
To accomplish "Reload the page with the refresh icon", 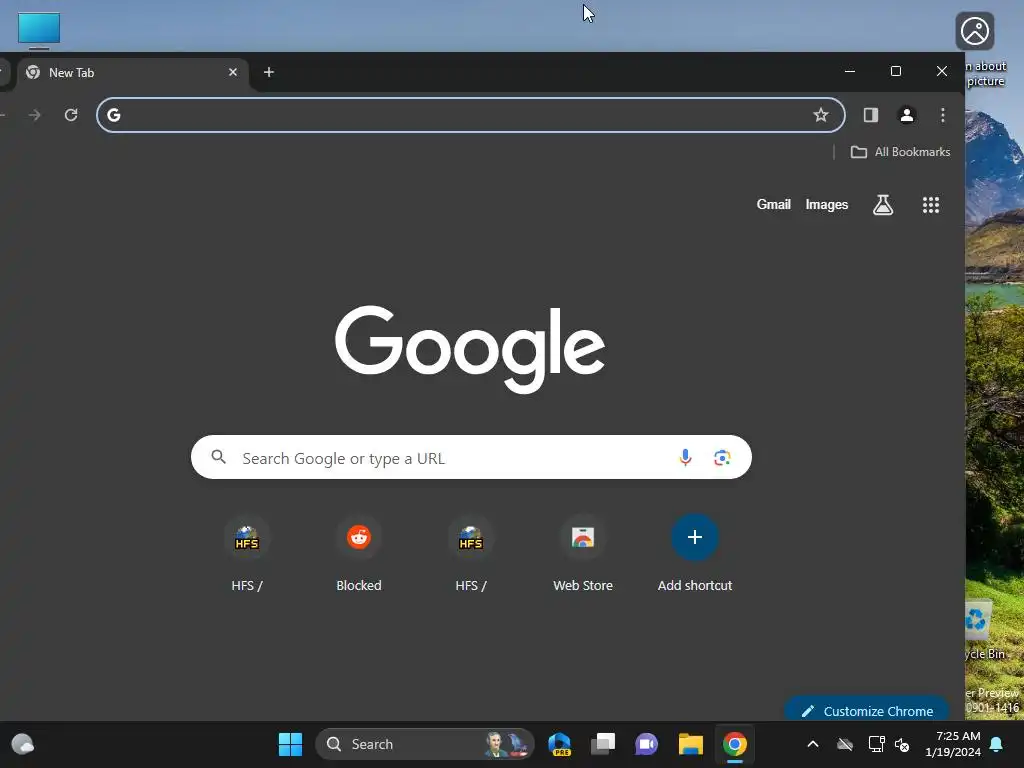I will pos(71,115).
